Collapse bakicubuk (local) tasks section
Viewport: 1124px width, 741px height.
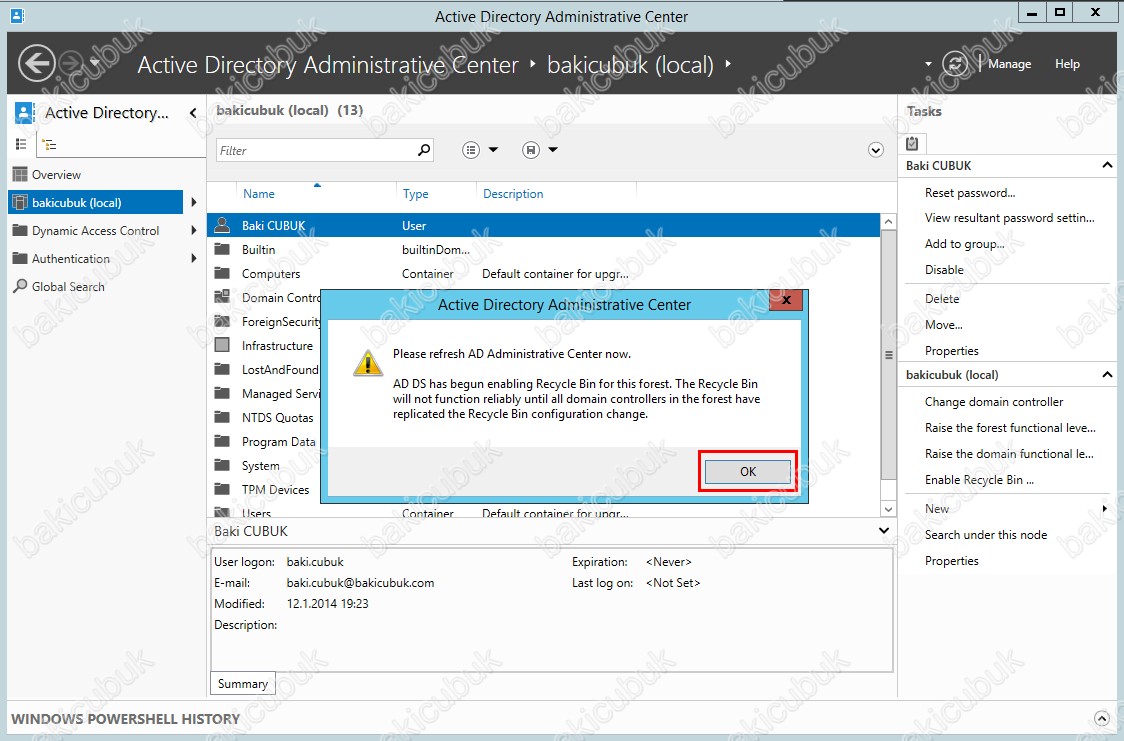coord(1107,375)
